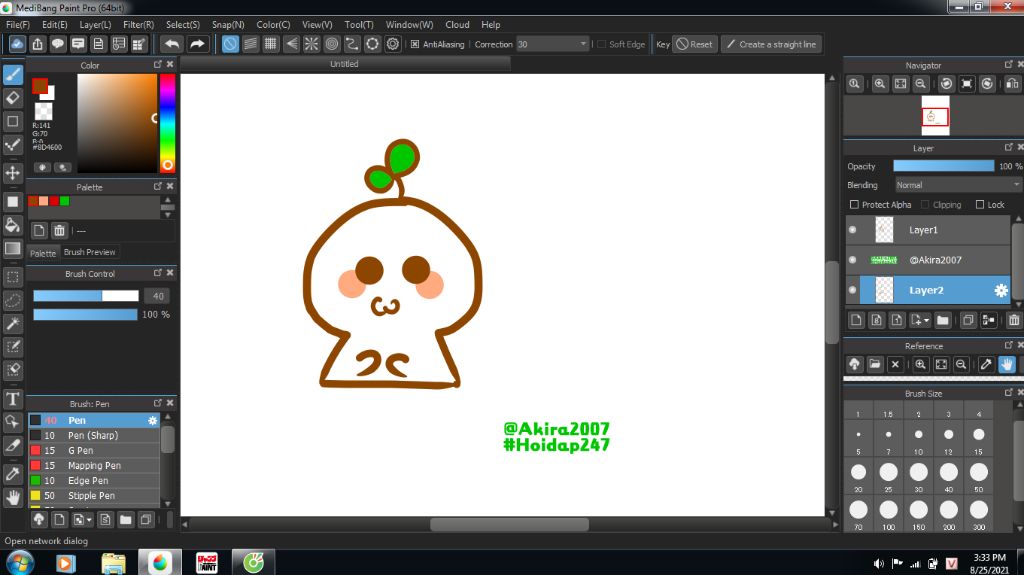
Task: Open File menu
Action: [18, 25]
